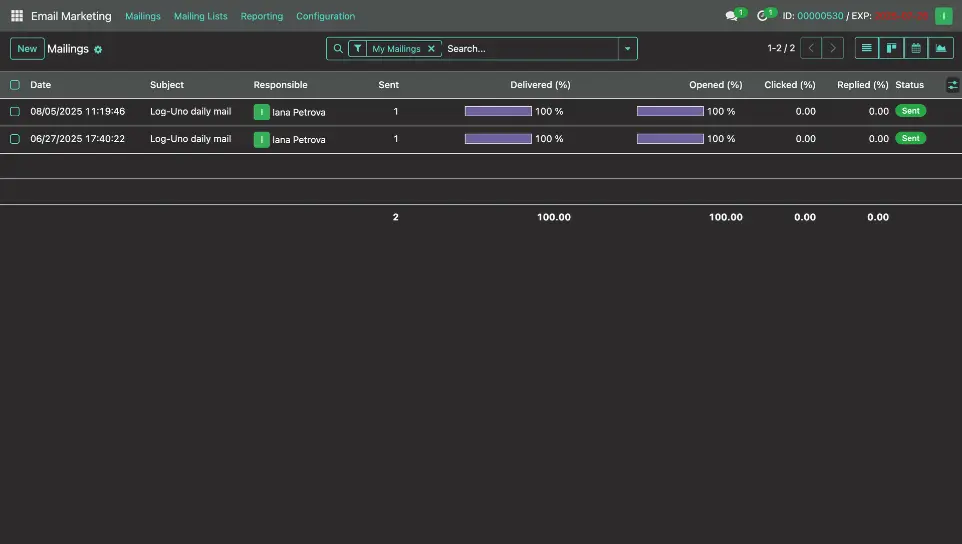Check the 08/05/2025 mailing row
This screenshot has width=962, height=544.
15,112
